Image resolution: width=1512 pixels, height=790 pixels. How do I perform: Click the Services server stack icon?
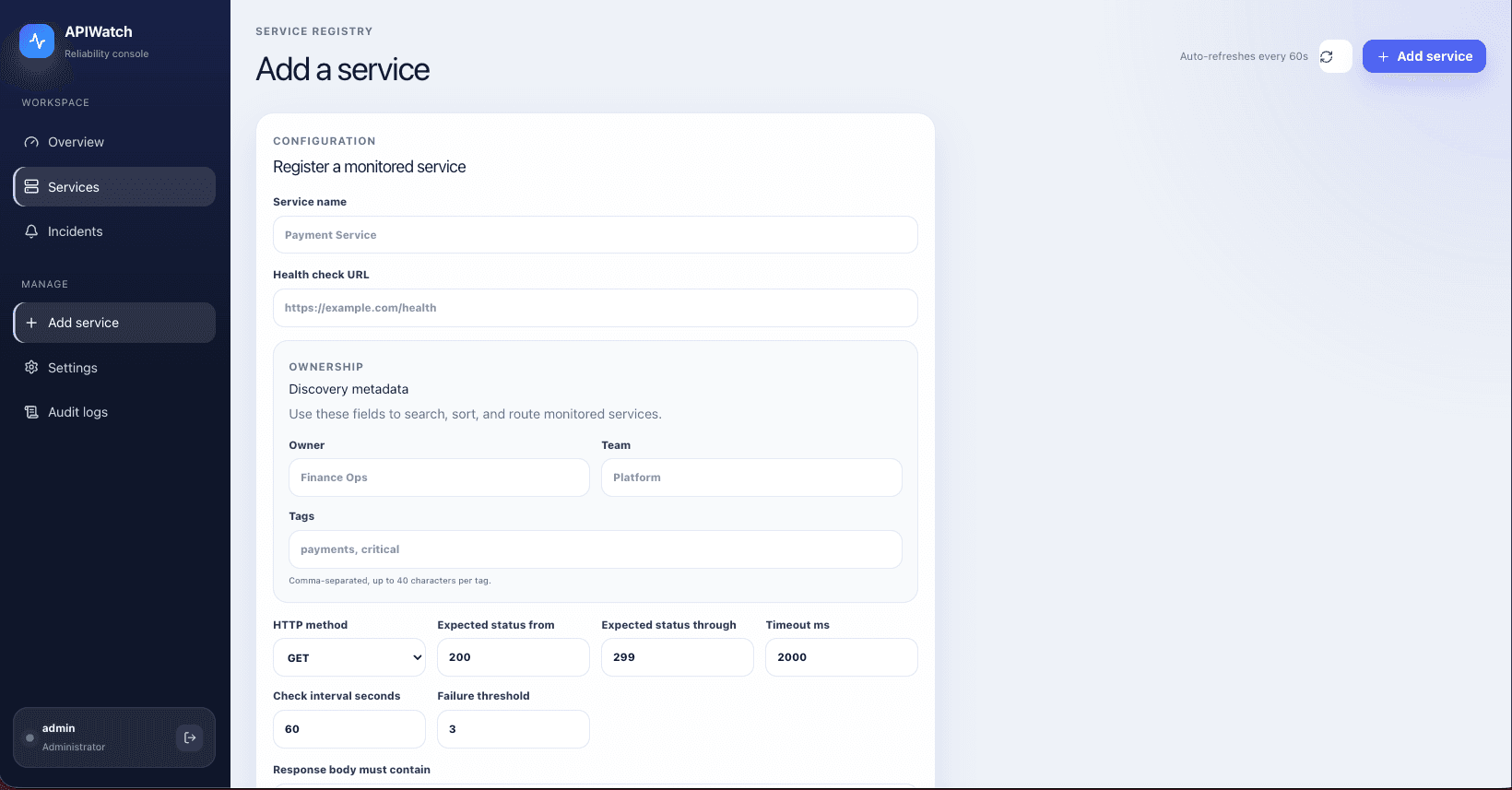coord(31,187)
